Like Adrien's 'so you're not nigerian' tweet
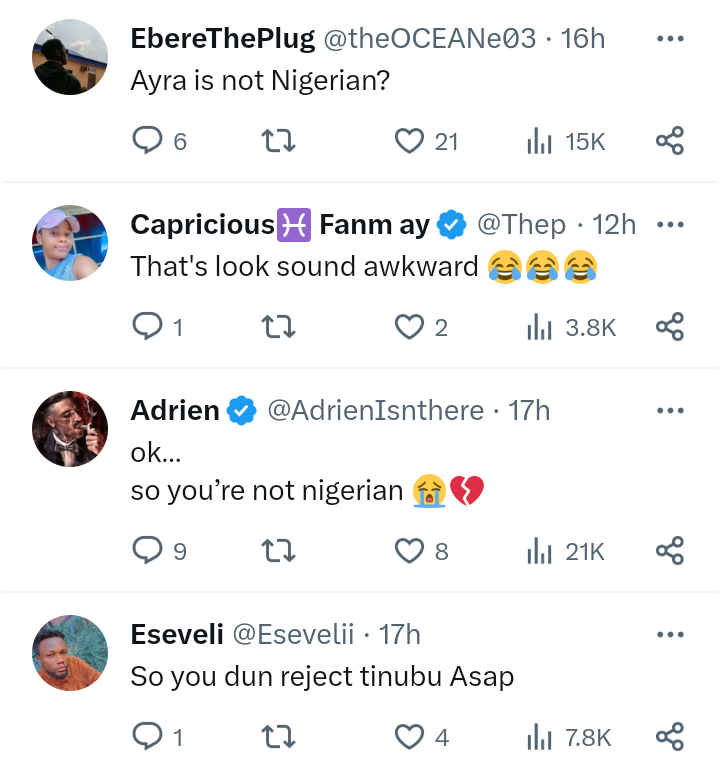This screenshot has height=764, width=720. tap(409, 550)
